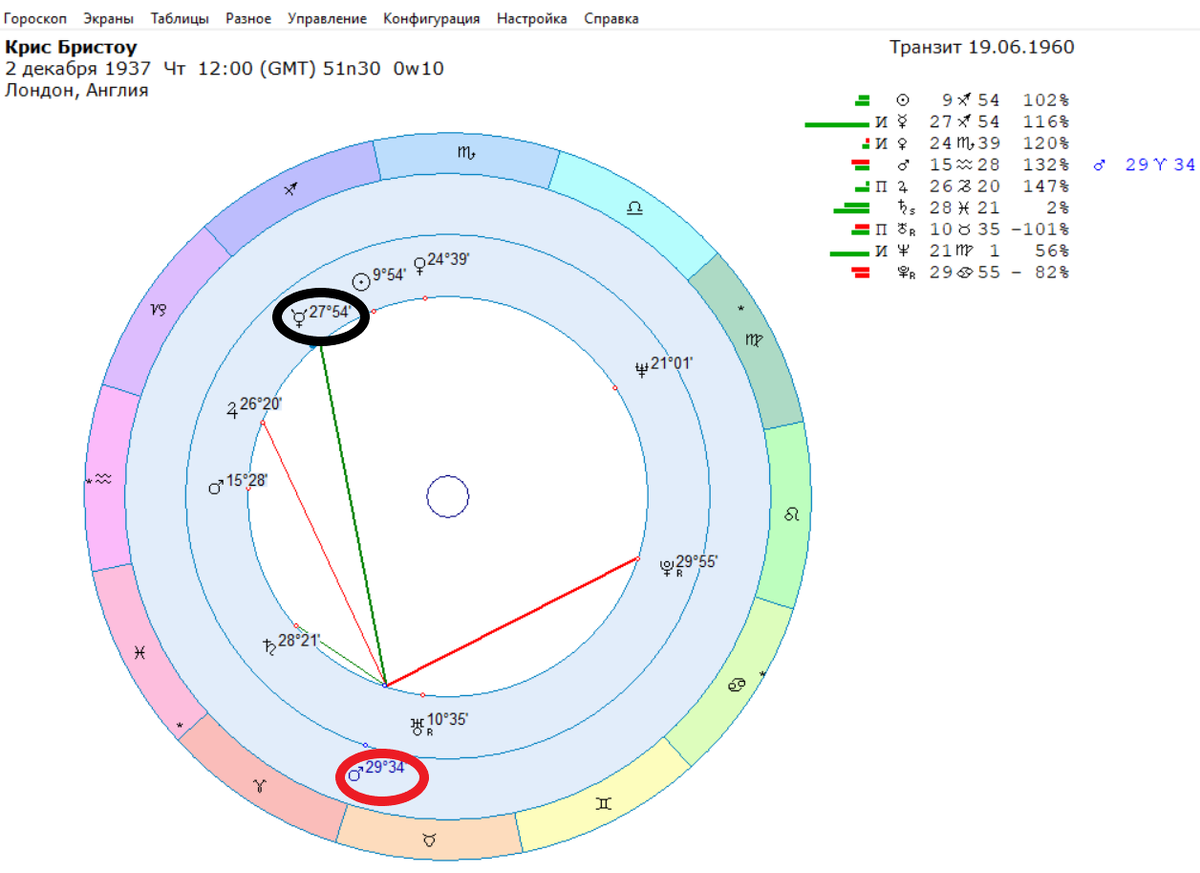Image resolution: width=1200 pixels, height=873 pixels.
Task: Select the Sun row with 102% in table
Action: click(x=960, y=100)
